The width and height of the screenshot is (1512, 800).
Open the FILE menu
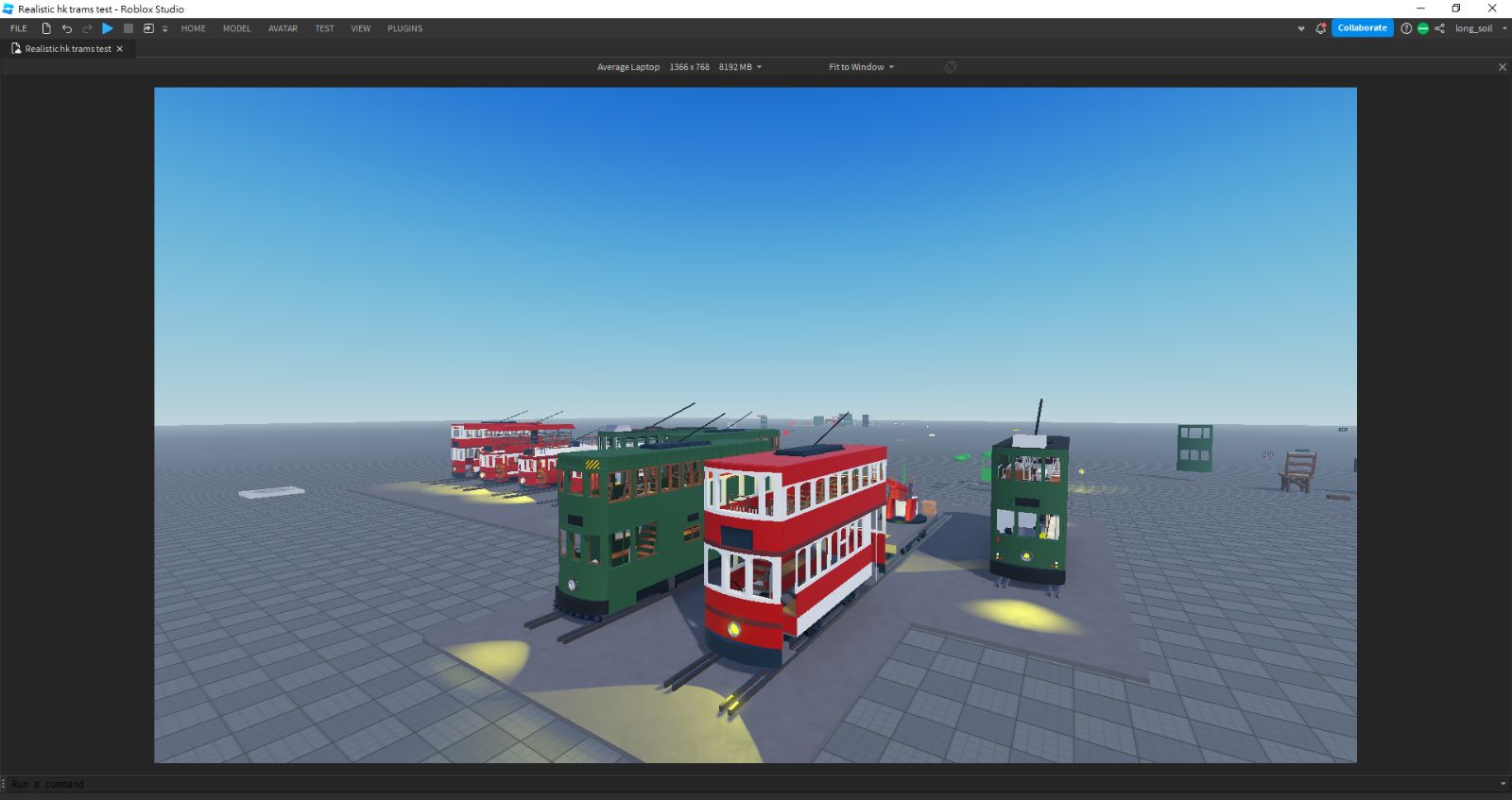coord(19,28)
